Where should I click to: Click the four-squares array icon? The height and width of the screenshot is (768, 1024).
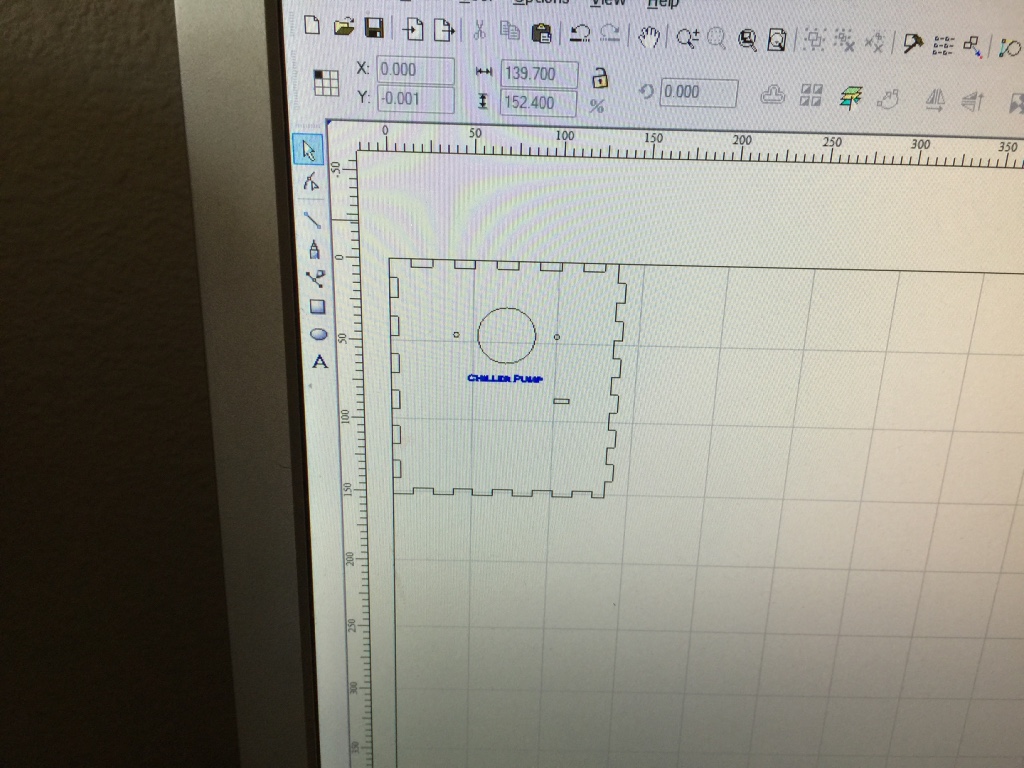810,95
